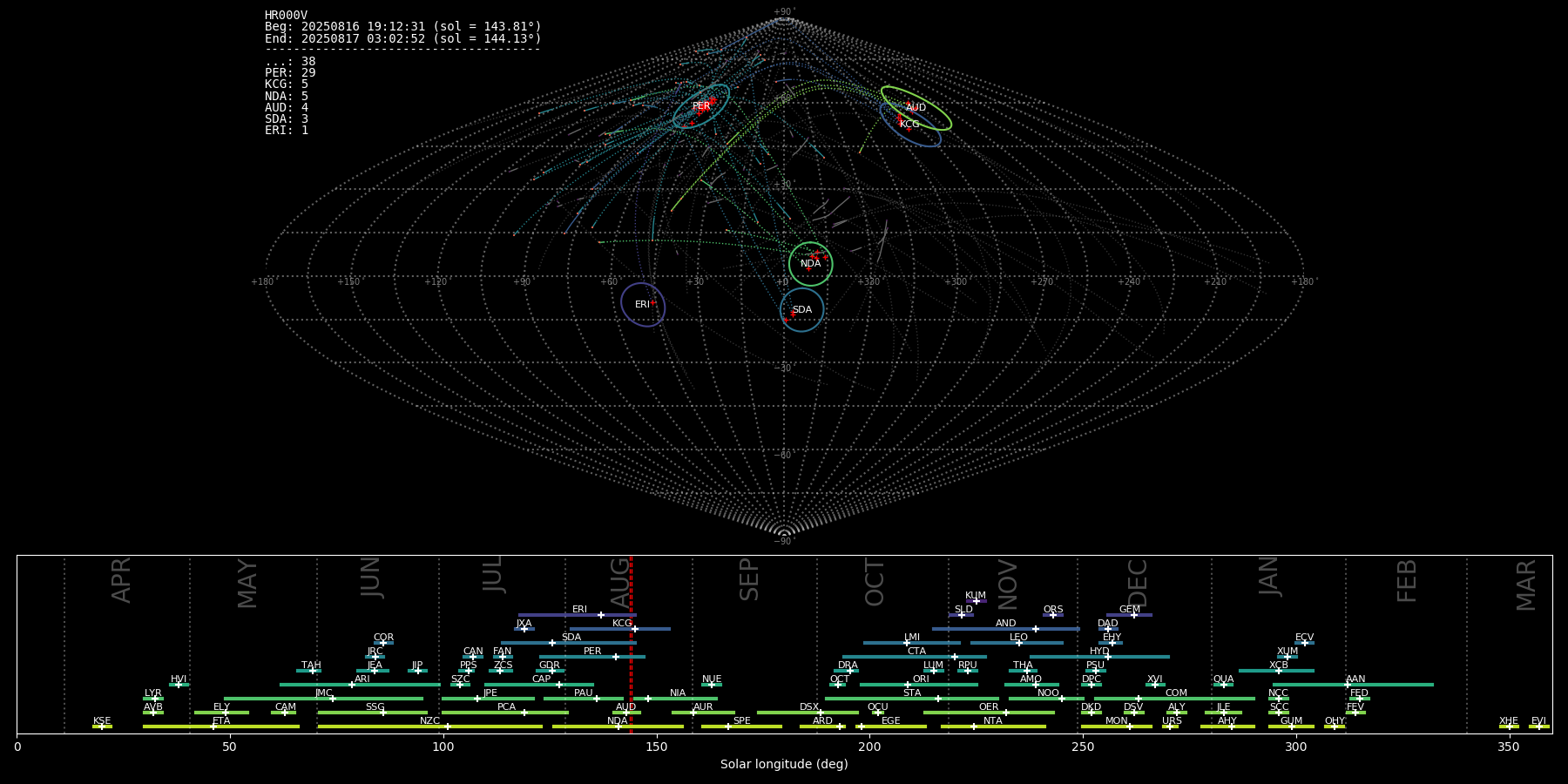Image resolution: width=1568 pixels, height=784 pixels.
Task: Click the ECV shower label on timeline
Action: 1305,638
